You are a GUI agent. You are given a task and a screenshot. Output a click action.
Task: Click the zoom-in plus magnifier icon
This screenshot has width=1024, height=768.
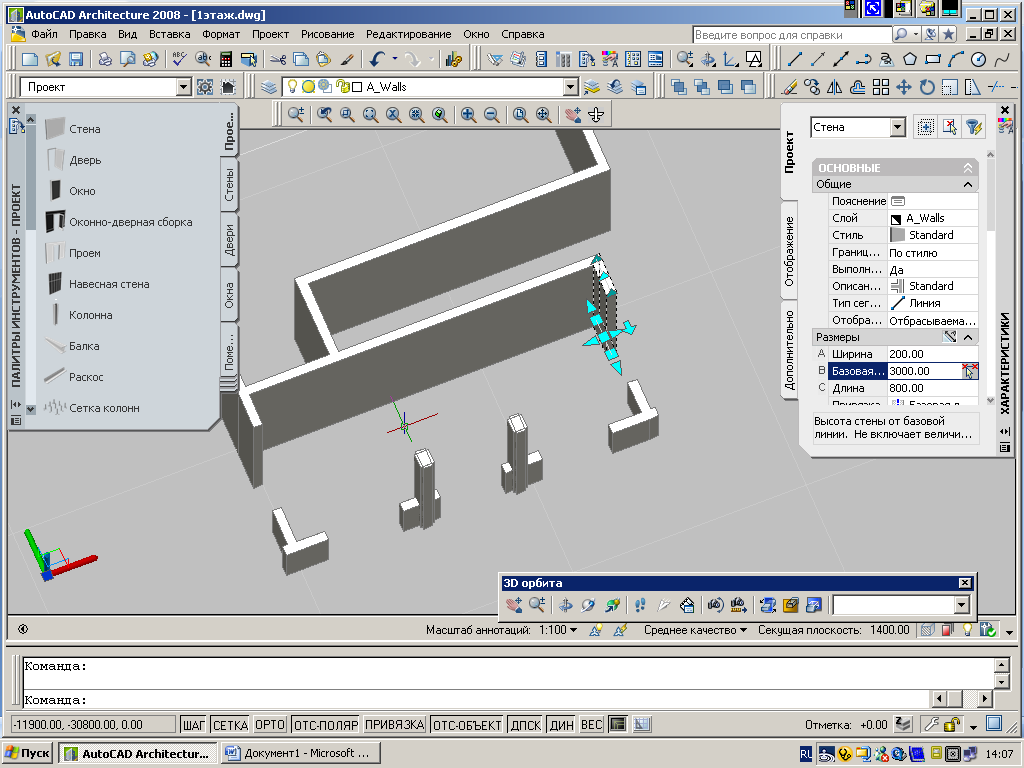click(x=468, y=115)
